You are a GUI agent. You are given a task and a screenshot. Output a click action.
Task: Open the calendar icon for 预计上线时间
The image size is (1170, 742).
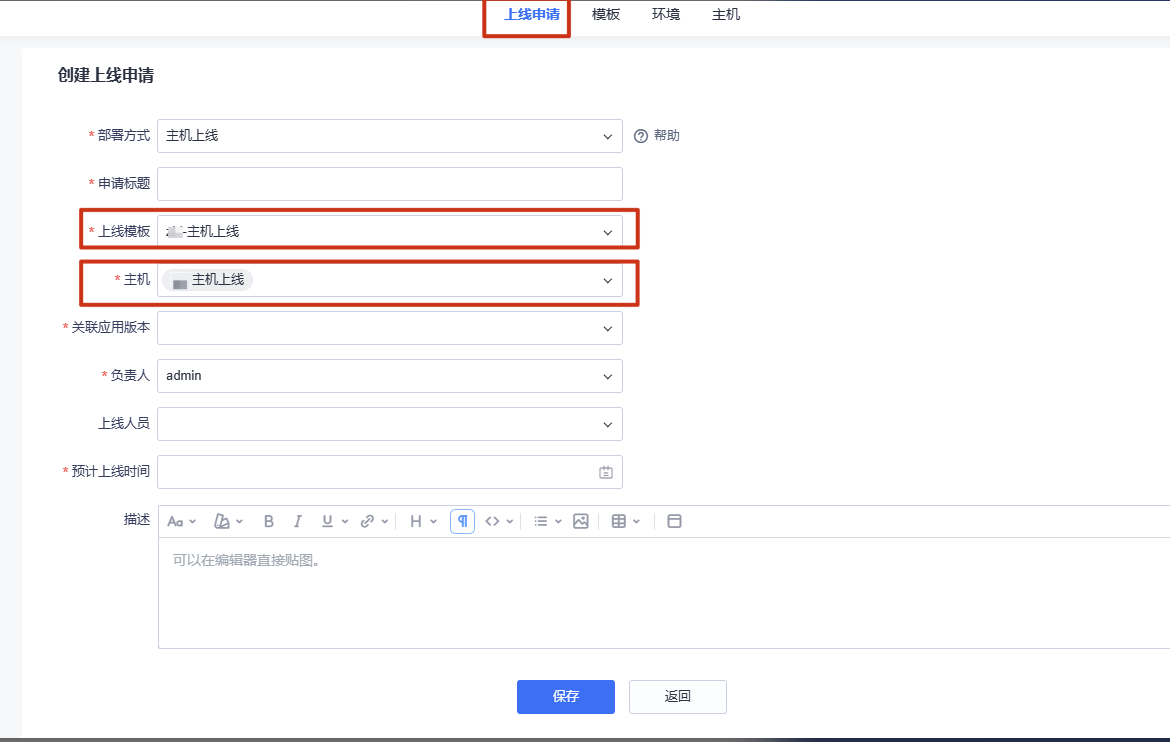[606, 473]
